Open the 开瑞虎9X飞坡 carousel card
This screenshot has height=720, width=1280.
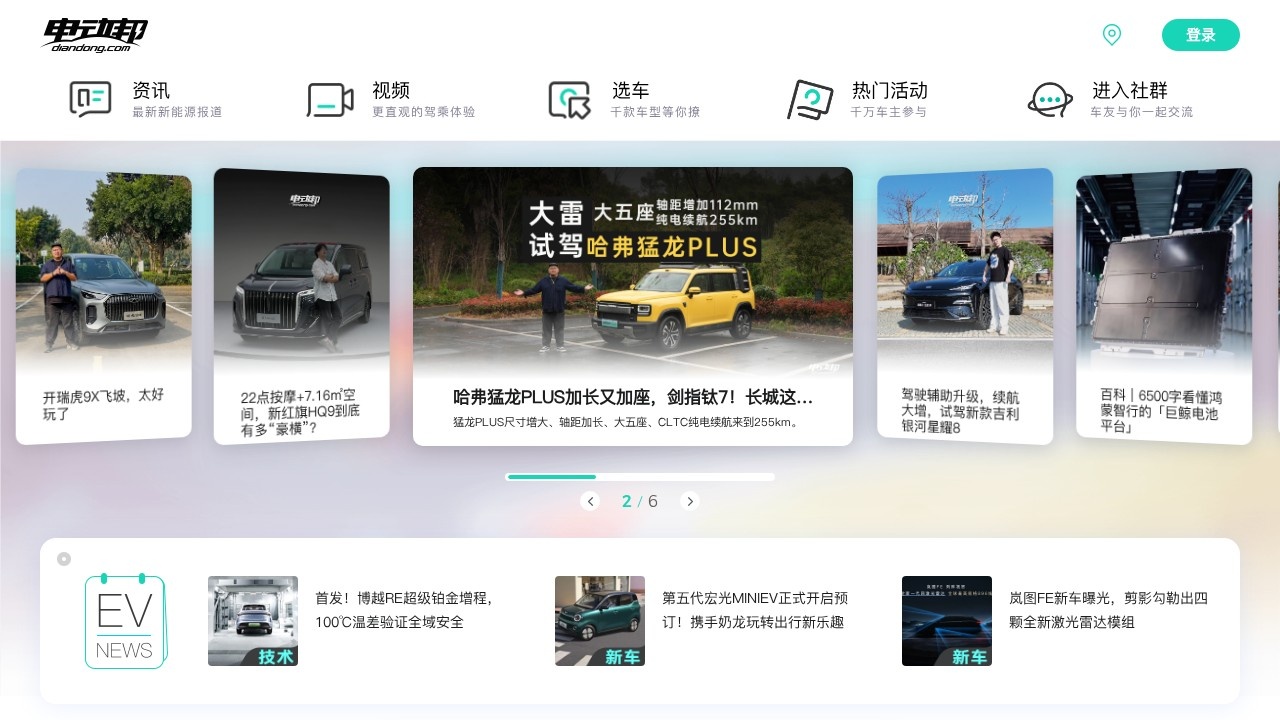point(103,306)
